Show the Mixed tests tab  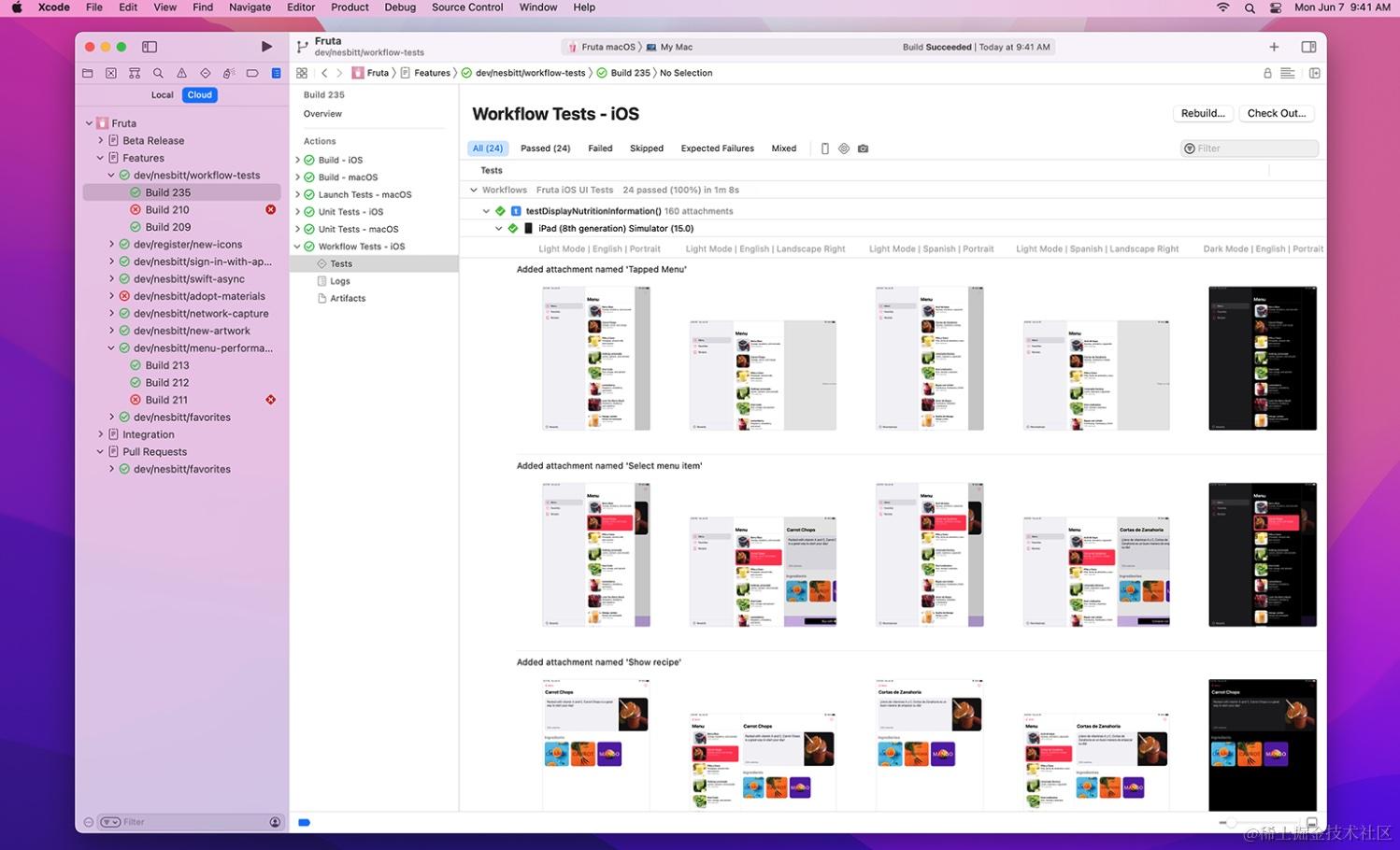(x=784, y=149)
